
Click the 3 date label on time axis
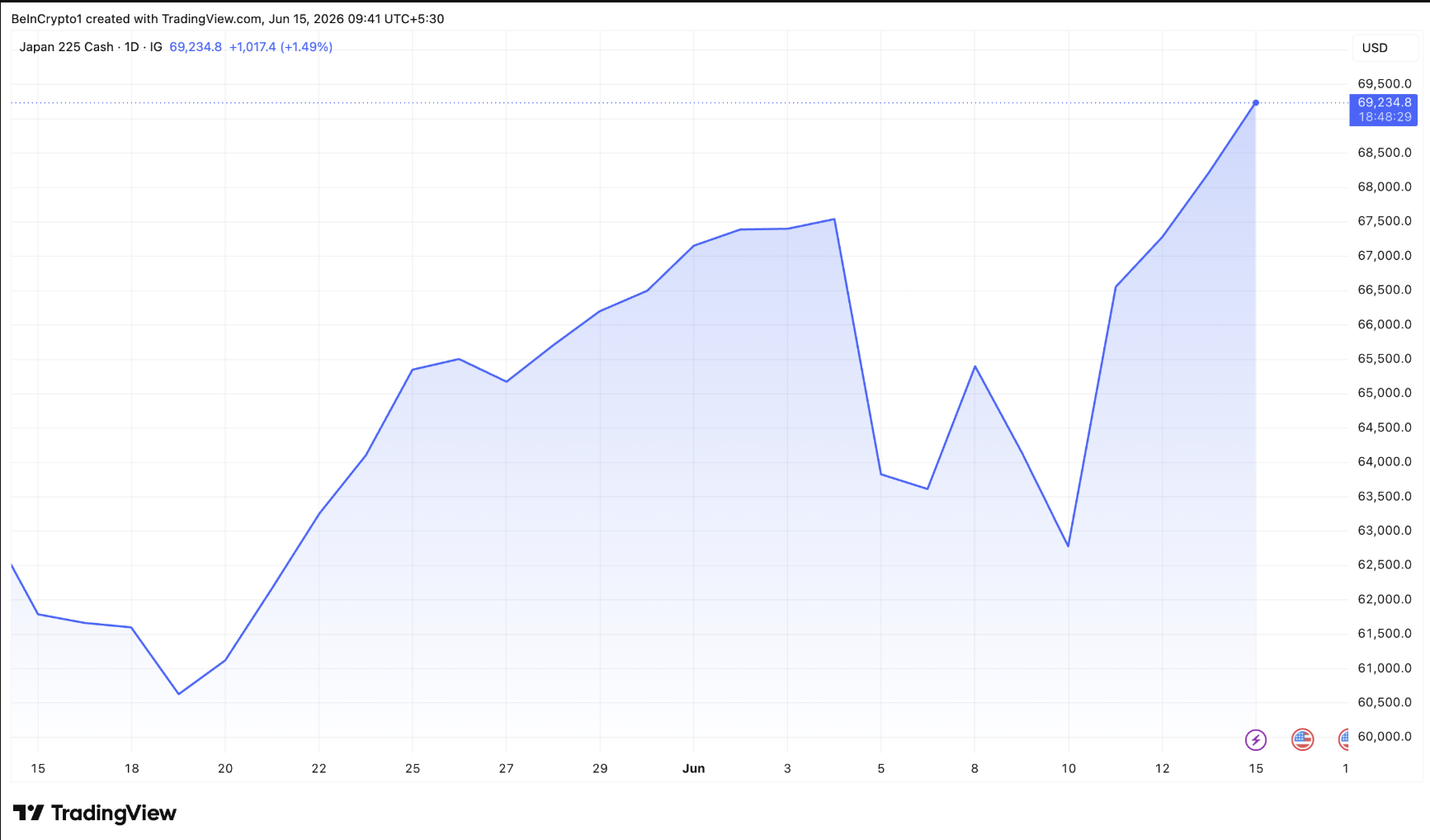coord(787,768)
